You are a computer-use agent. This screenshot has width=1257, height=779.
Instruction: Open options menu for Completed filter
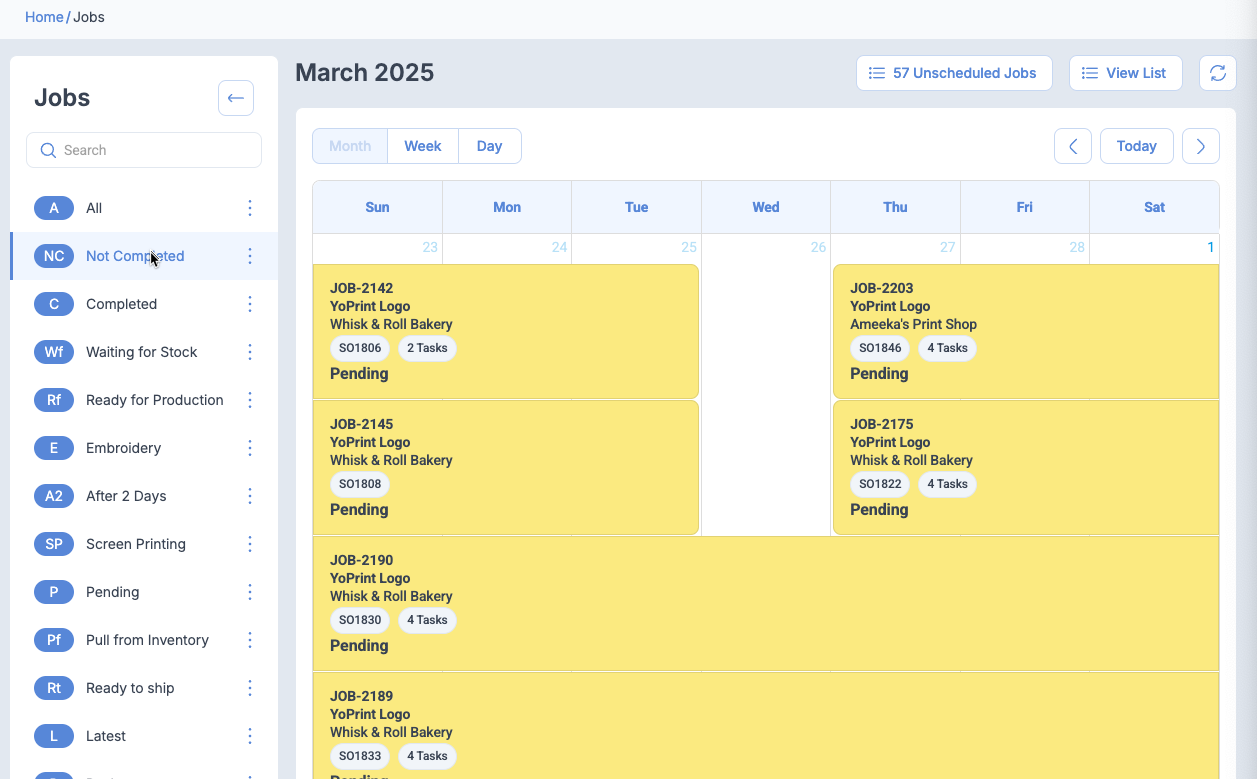(250, 304)
